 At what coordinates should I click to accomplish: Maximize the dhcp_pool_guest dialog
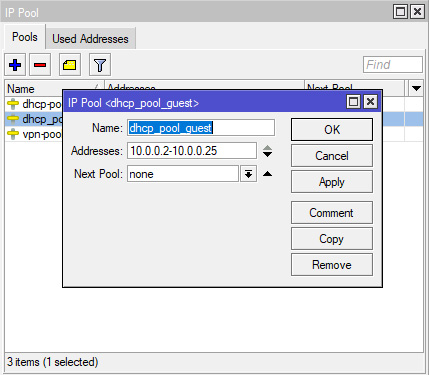click(353, 102)
